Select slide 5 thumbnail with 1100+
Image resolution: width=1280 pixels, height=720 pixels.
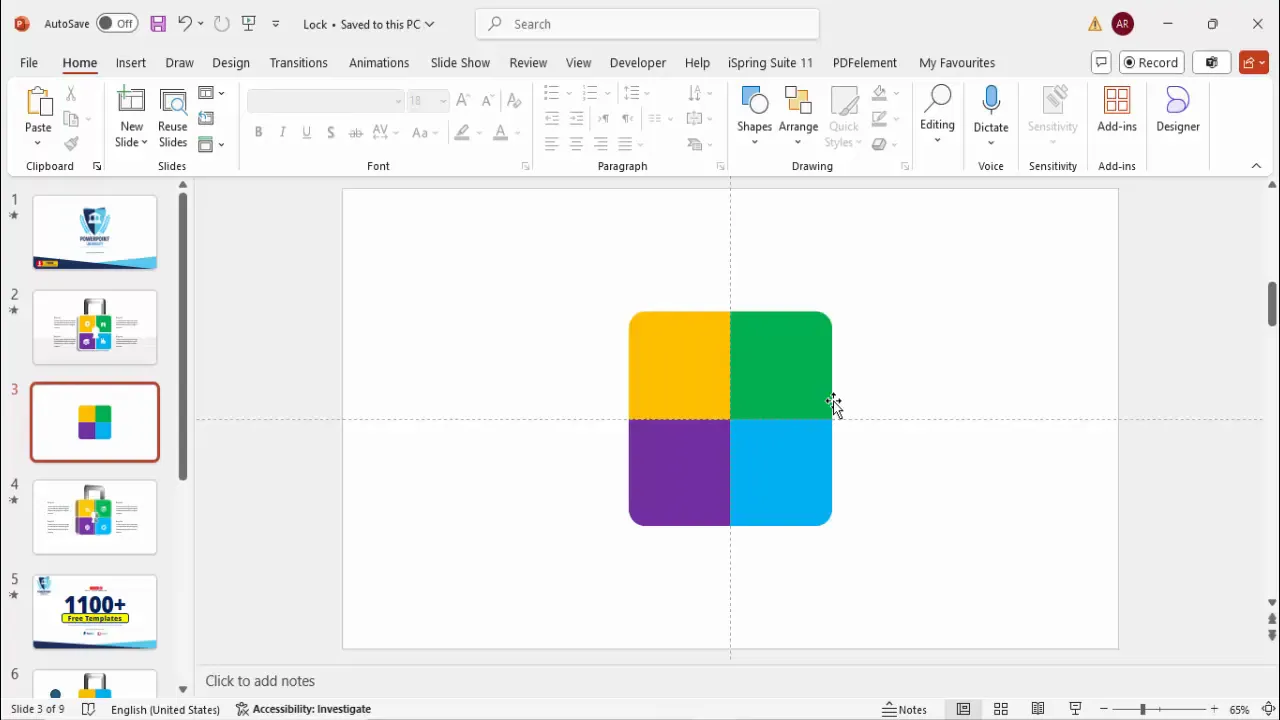click(95, 612)
